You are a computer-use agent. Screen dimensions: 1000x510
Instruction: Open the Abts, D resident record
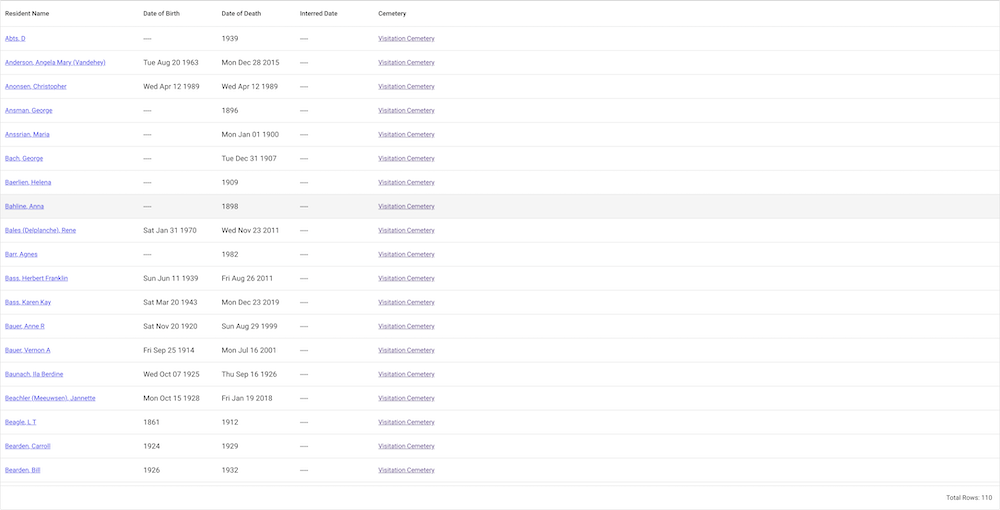click(x=15, y=38)
